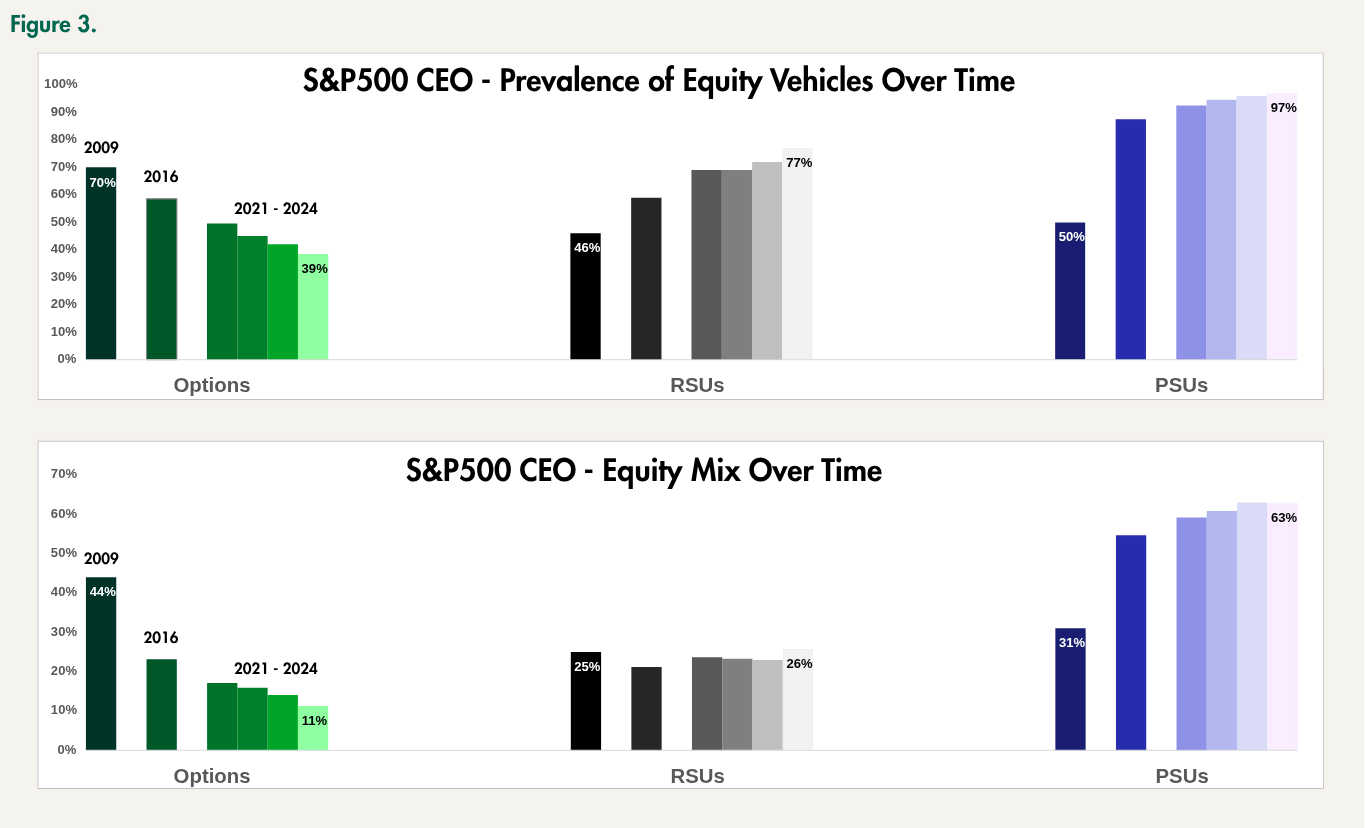Click the "2021 - 2024" label in Prevalence chart
This screenshot has width=1365, height=828.
pos(276,209)
